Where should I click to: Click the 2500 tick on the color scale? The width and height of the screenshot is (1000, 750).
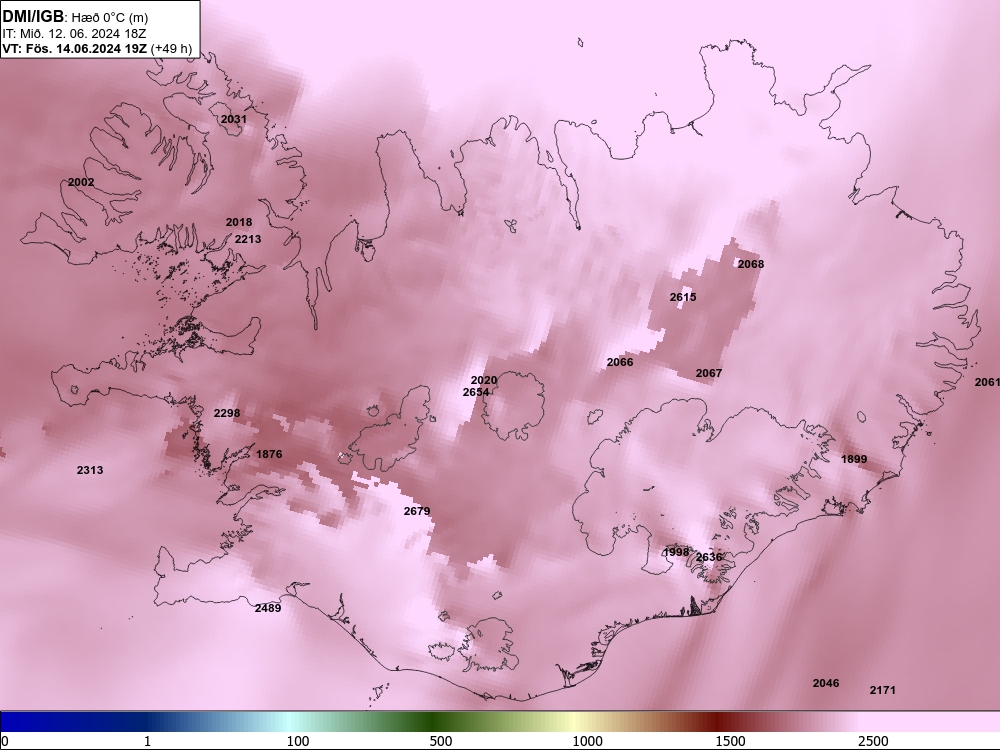pos(873,741)
